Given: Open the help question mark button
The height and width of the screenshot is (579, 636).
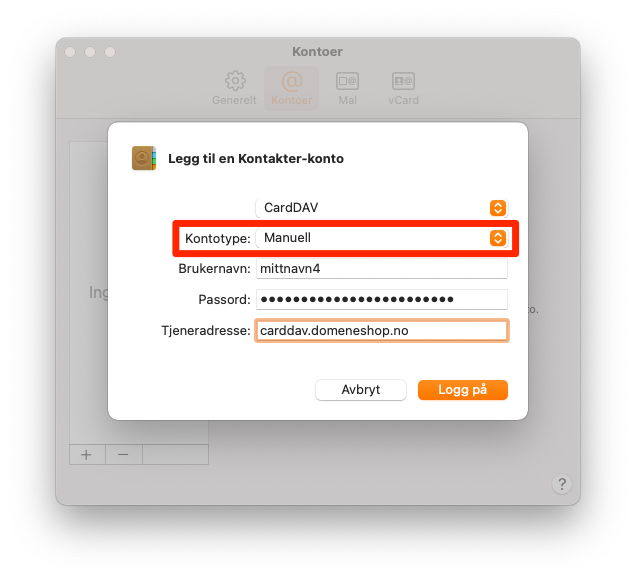Looking at the screenshot, I should (x=562, y=484).
